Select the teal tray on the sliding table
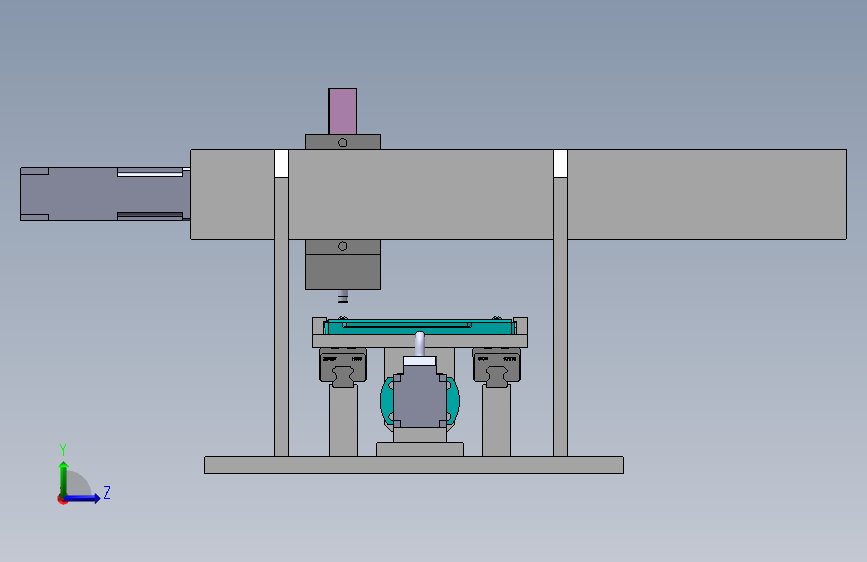Image resolution: width=867 pixels, height=562 pixels. pyautogui.click(x=420, y=327)
